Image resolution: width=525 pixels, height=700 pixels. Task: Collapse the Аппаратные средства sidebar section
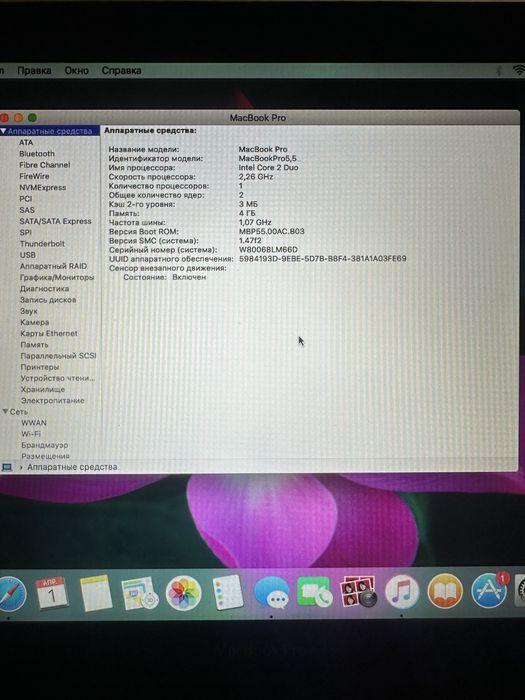click(x=3, y=131)
